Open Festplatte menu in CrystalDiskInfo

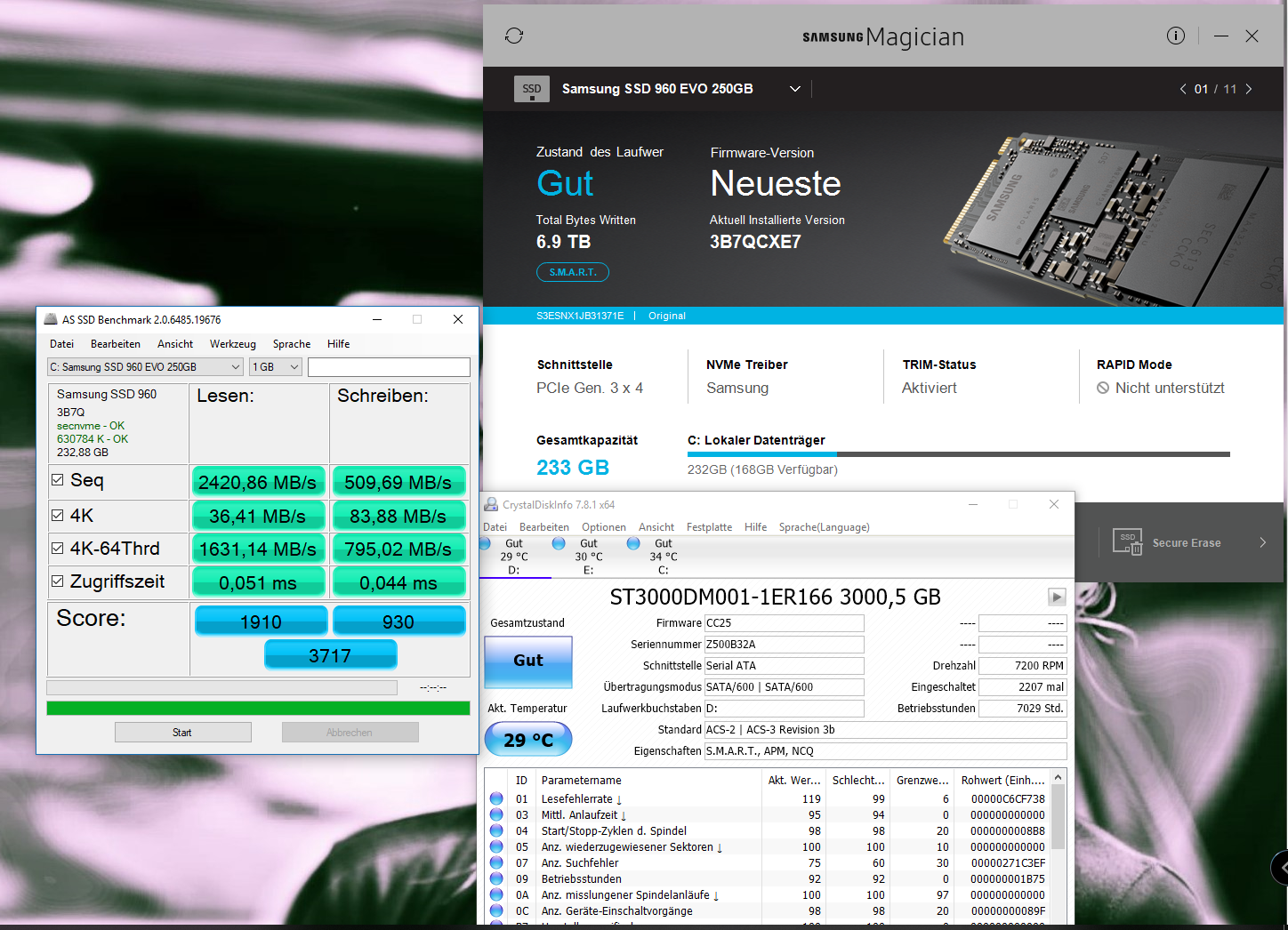(x=710, y=527)
